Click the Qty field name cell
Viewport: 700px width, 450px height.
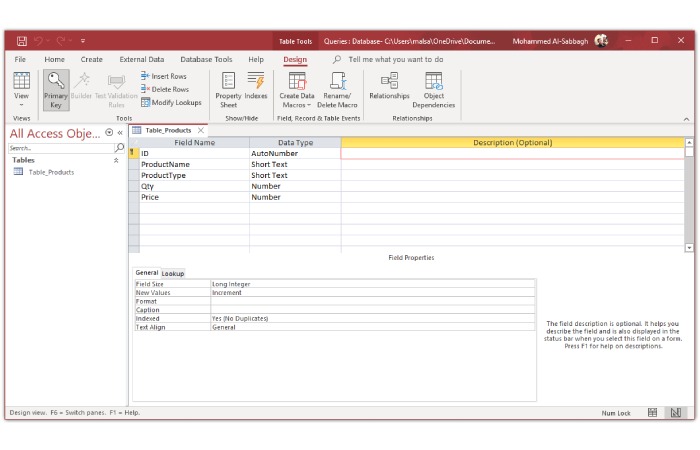[194, 186]
